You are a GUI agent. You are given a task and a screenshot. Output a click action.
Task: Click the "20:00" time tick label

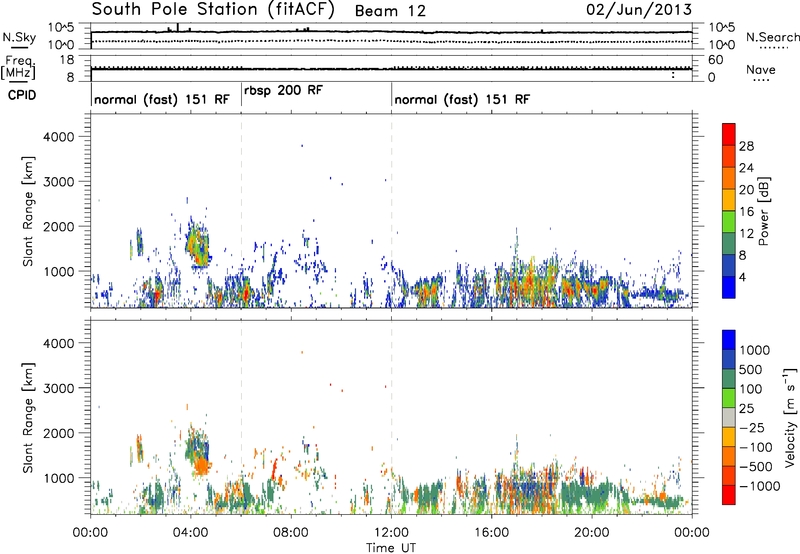pos(592,533)
